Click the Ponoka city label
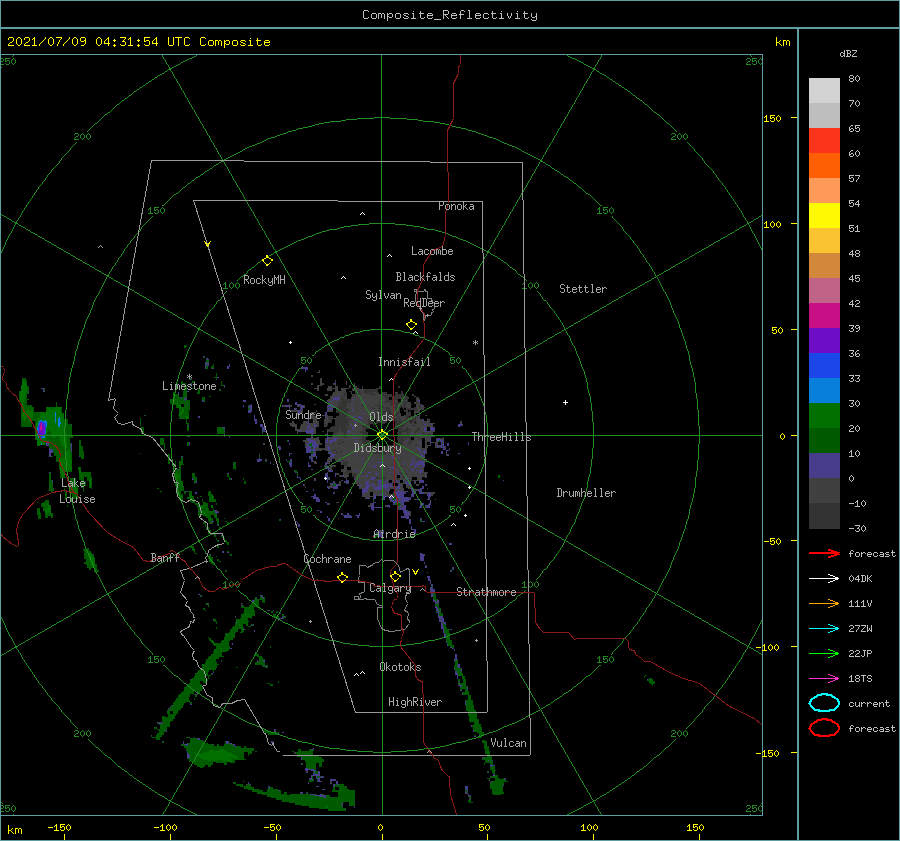Image resolution: width=900 pixels, height=841 pixels. click(x=456, y=206)
